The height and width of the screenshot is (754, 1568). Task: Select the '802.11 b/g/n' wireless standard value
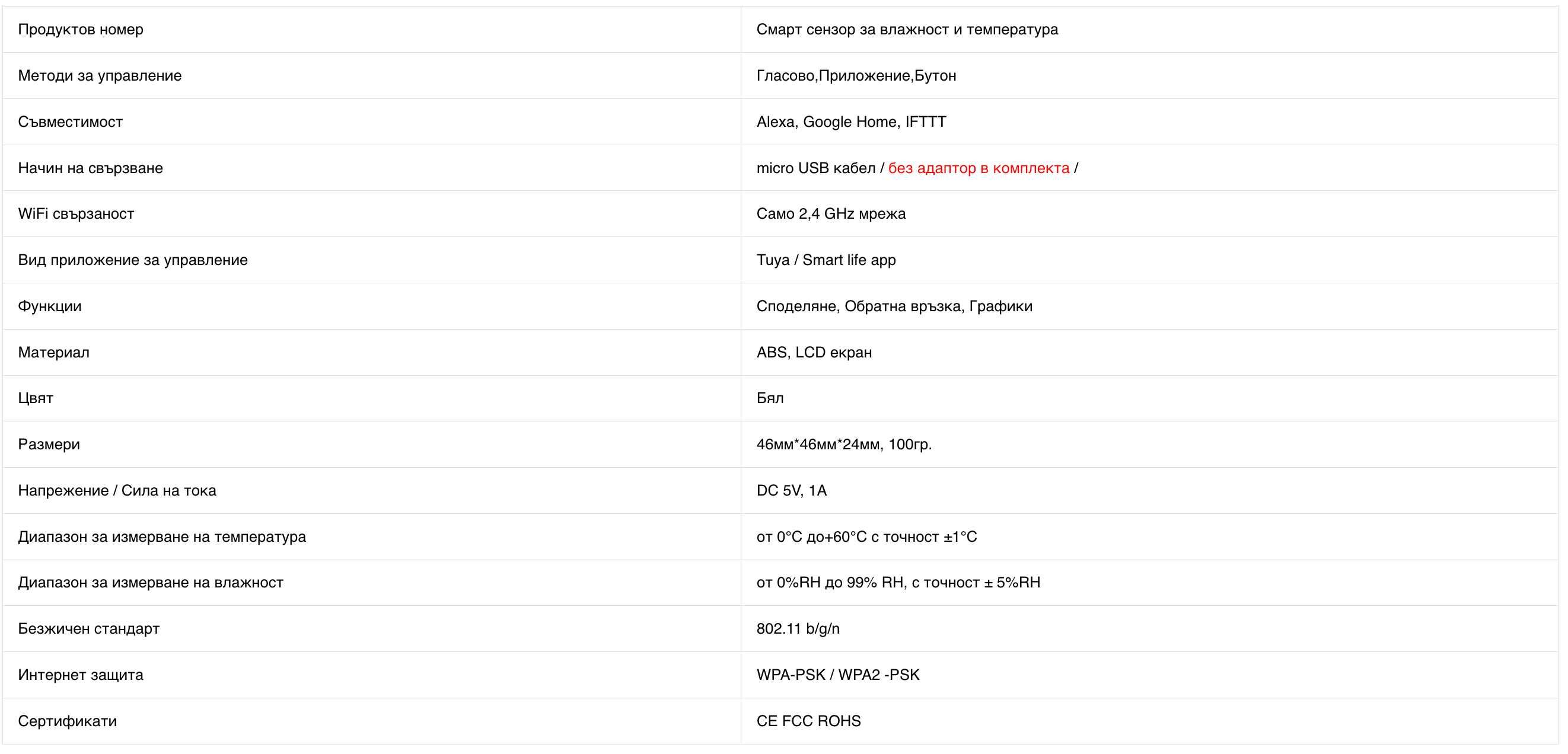pyautogui.click(x=798, y=629)
